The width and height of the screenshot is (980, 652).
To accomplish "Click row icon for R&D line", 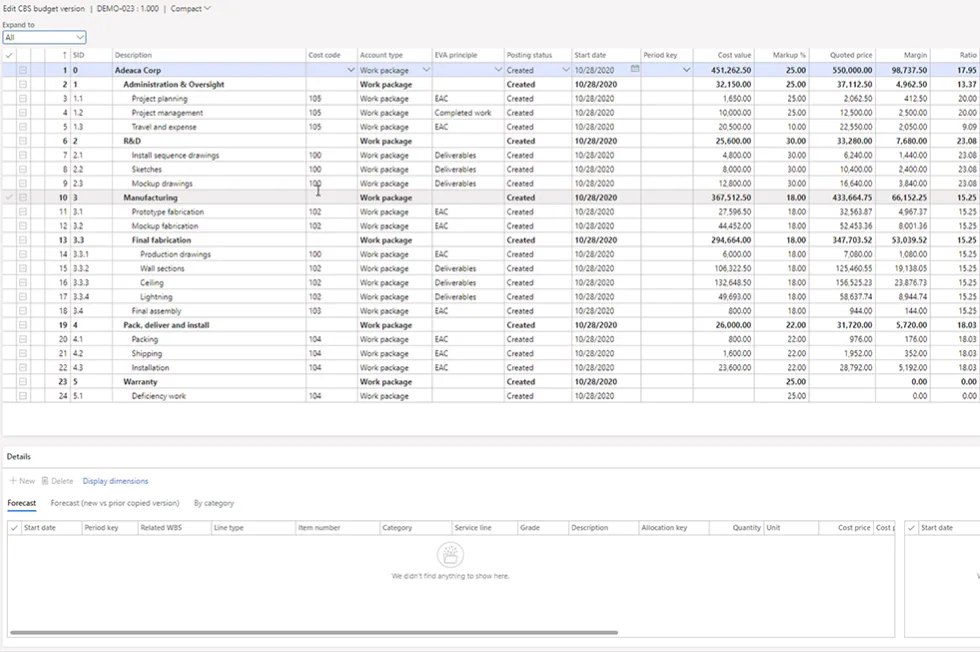I will click(x=23, y=141).
